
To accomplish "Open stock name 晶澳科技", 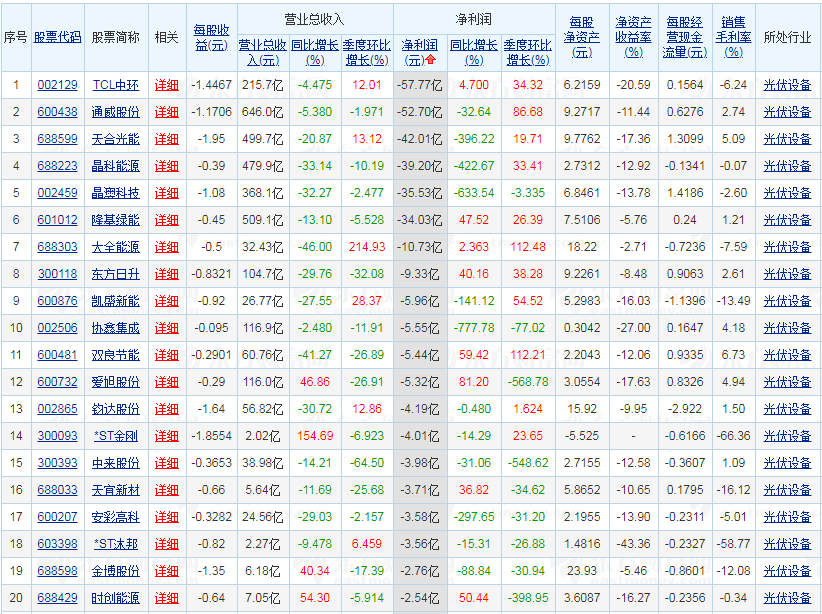I will [115, 193].
